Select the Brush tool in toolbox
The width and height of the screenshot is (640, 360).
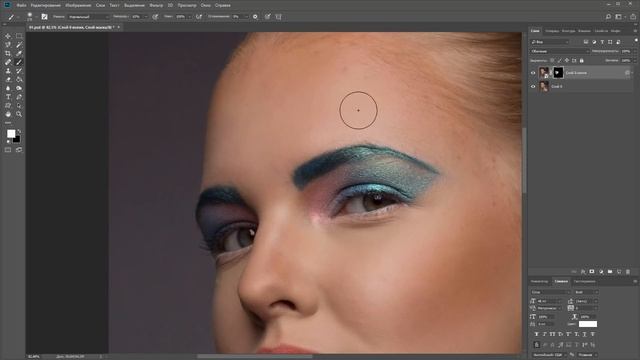click(19, 62)
